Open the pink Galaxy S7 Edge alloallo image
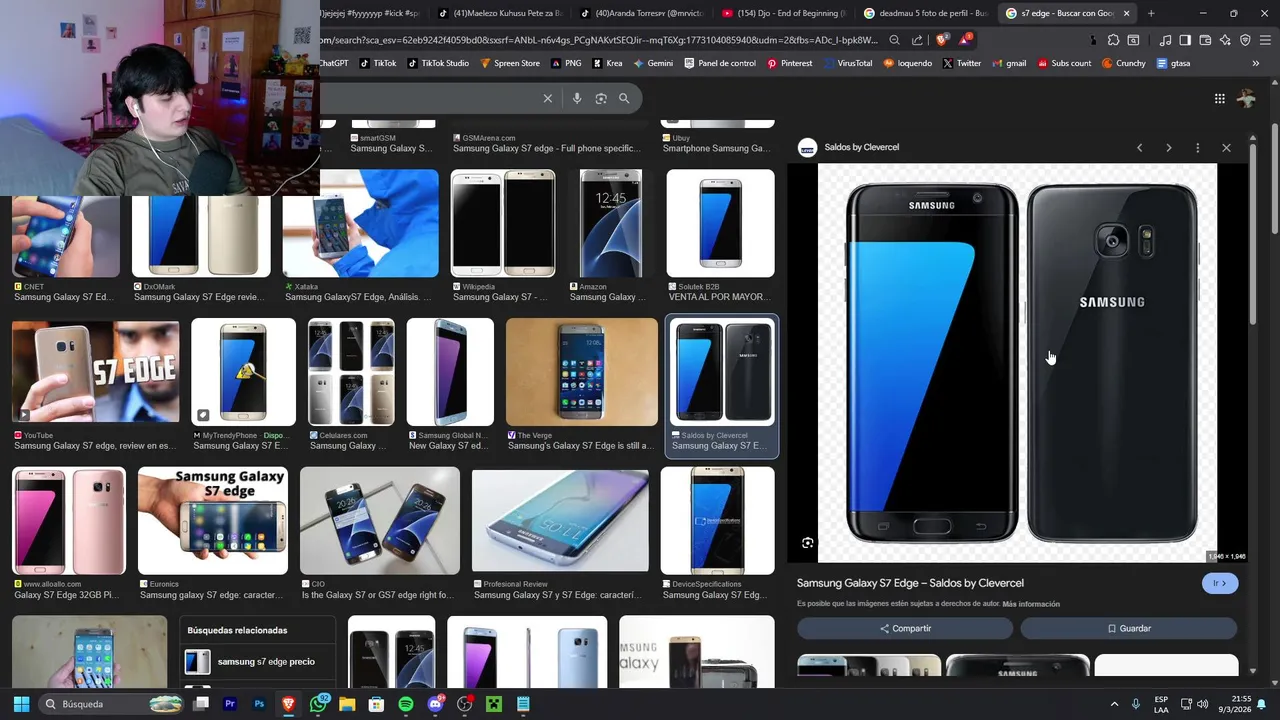 (x=69, y=521)
